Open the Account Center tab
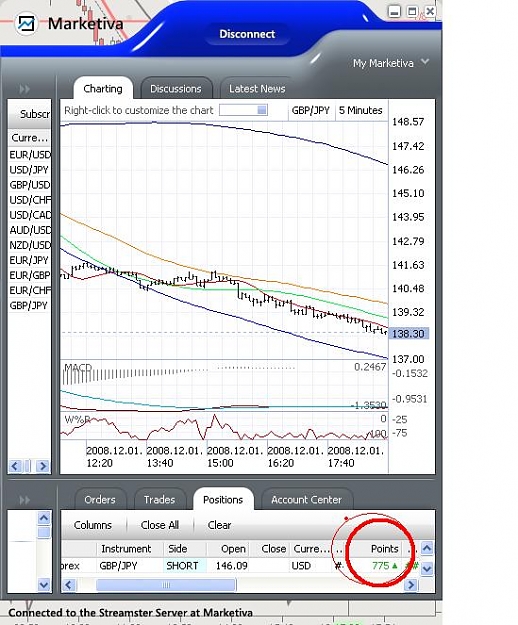The width and height of the screenshot is (518, 625). 306,499
